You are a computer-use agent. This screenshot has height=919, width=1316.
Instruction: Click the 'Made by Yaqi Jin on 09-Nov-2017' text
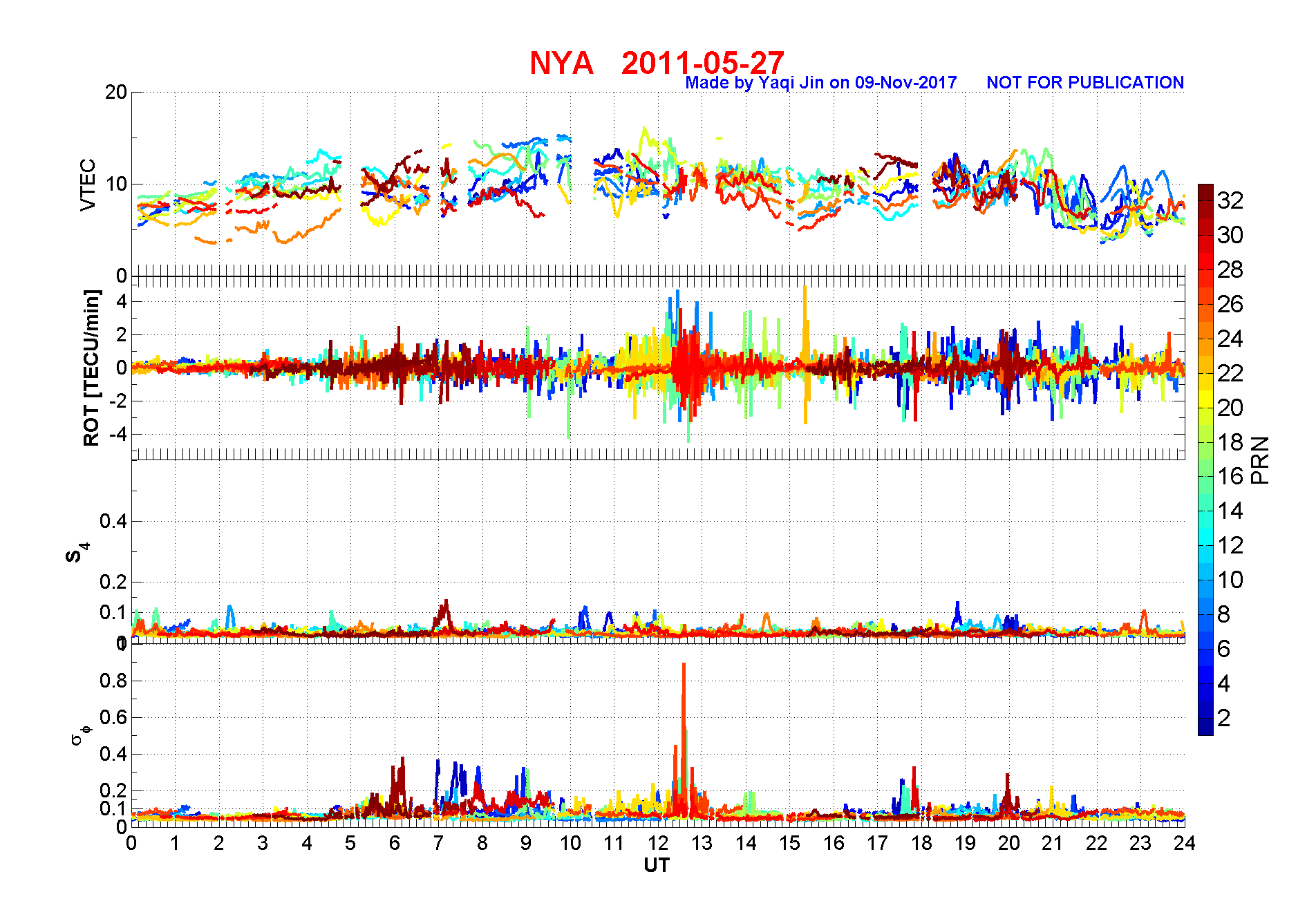point(820,83)
